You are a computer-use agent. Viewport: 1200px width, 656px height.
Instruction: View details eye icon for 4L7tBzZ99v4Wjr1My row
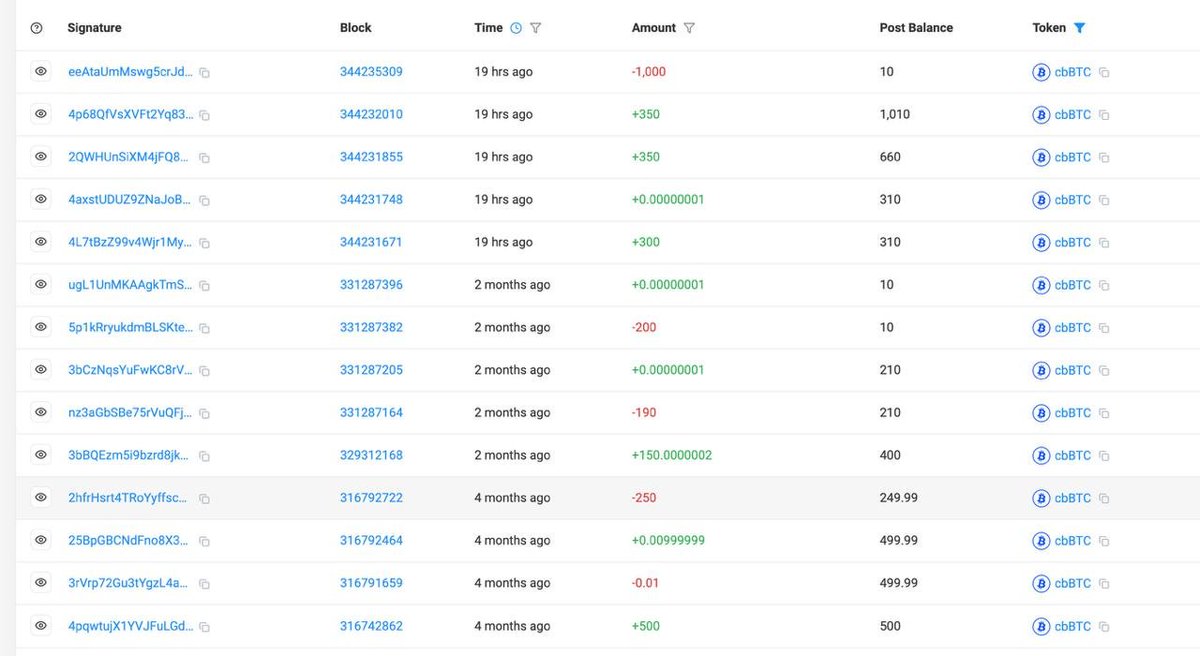pos(41,242)
